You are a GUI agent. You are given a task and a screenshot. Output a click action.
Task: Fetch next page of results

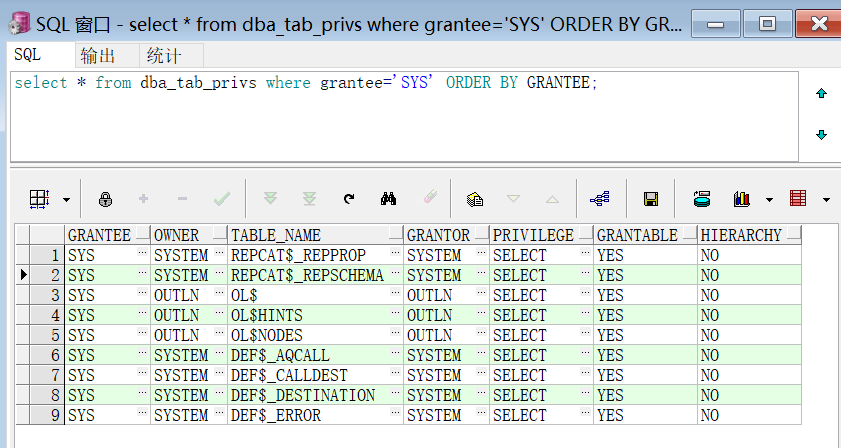(270, 199)
